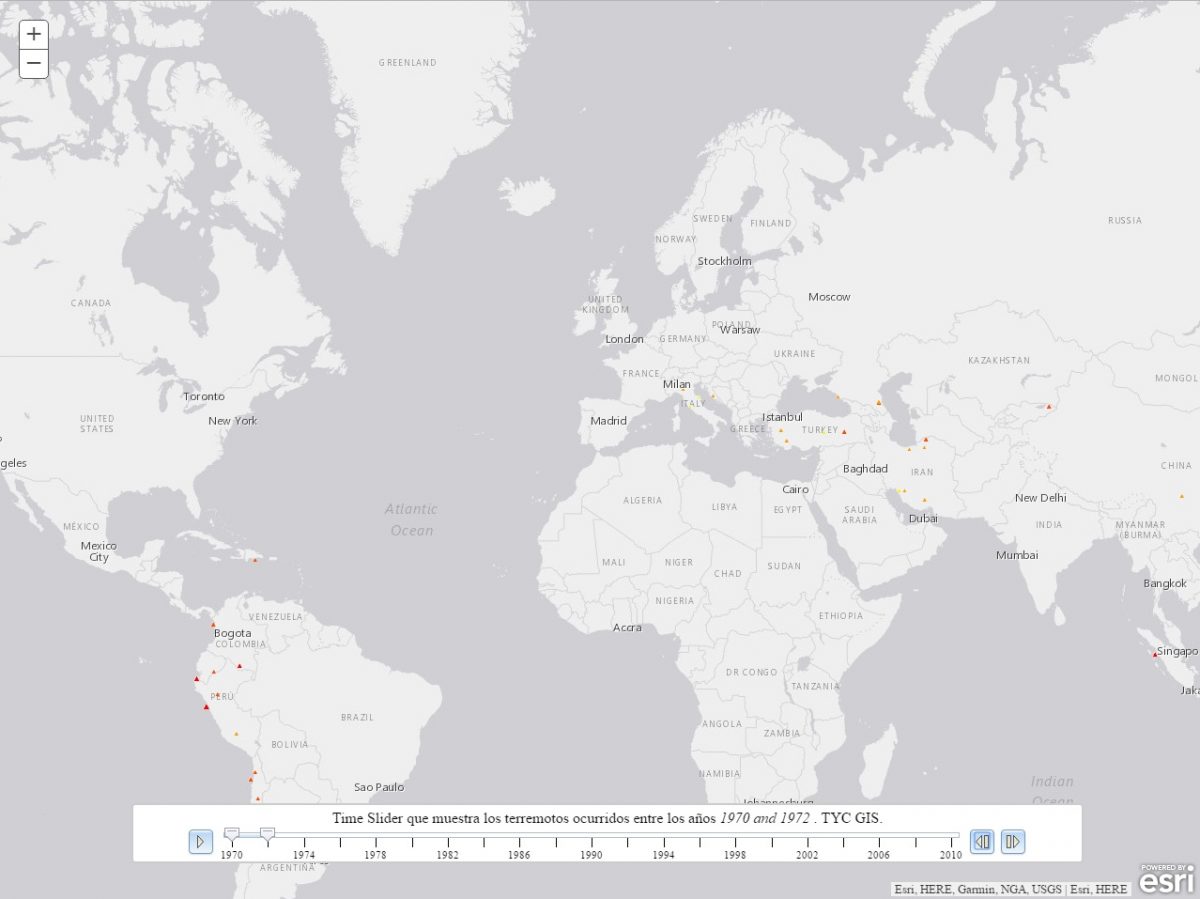This screenshot has height=899, width=1200.
Task: Select the earthquake marker in Turkey
Action: (x=842, y=429)
